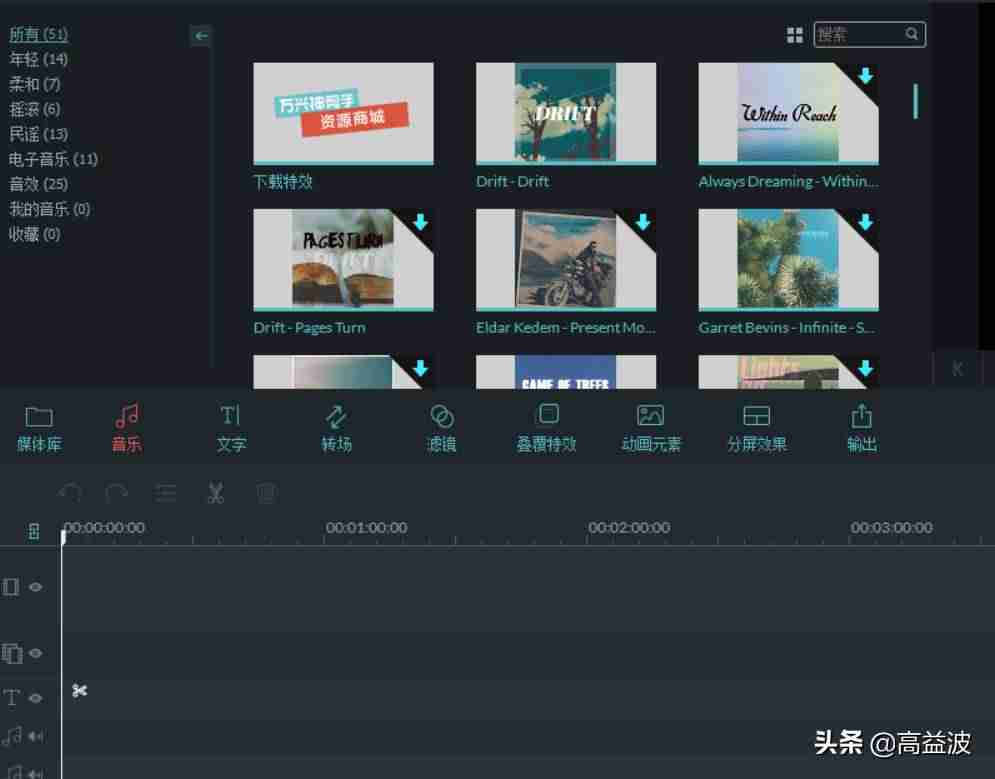Image resolution: width=995 pixels, height=779 pixels.
Task: Open the 媒体库 media library tab
Action: click(39, 428)
